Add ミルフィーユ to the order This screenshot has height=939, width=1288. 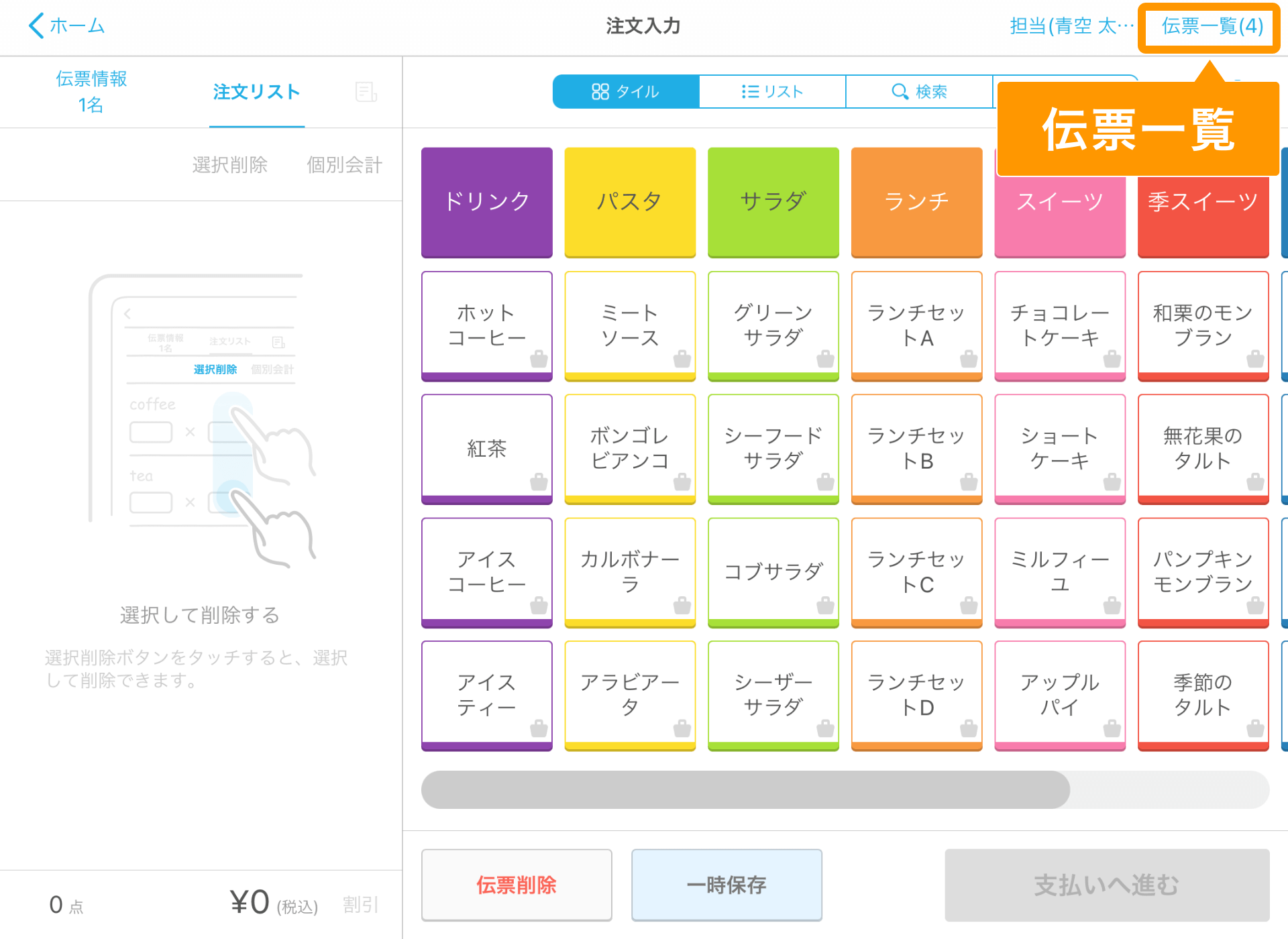[x=1060, y=572]
